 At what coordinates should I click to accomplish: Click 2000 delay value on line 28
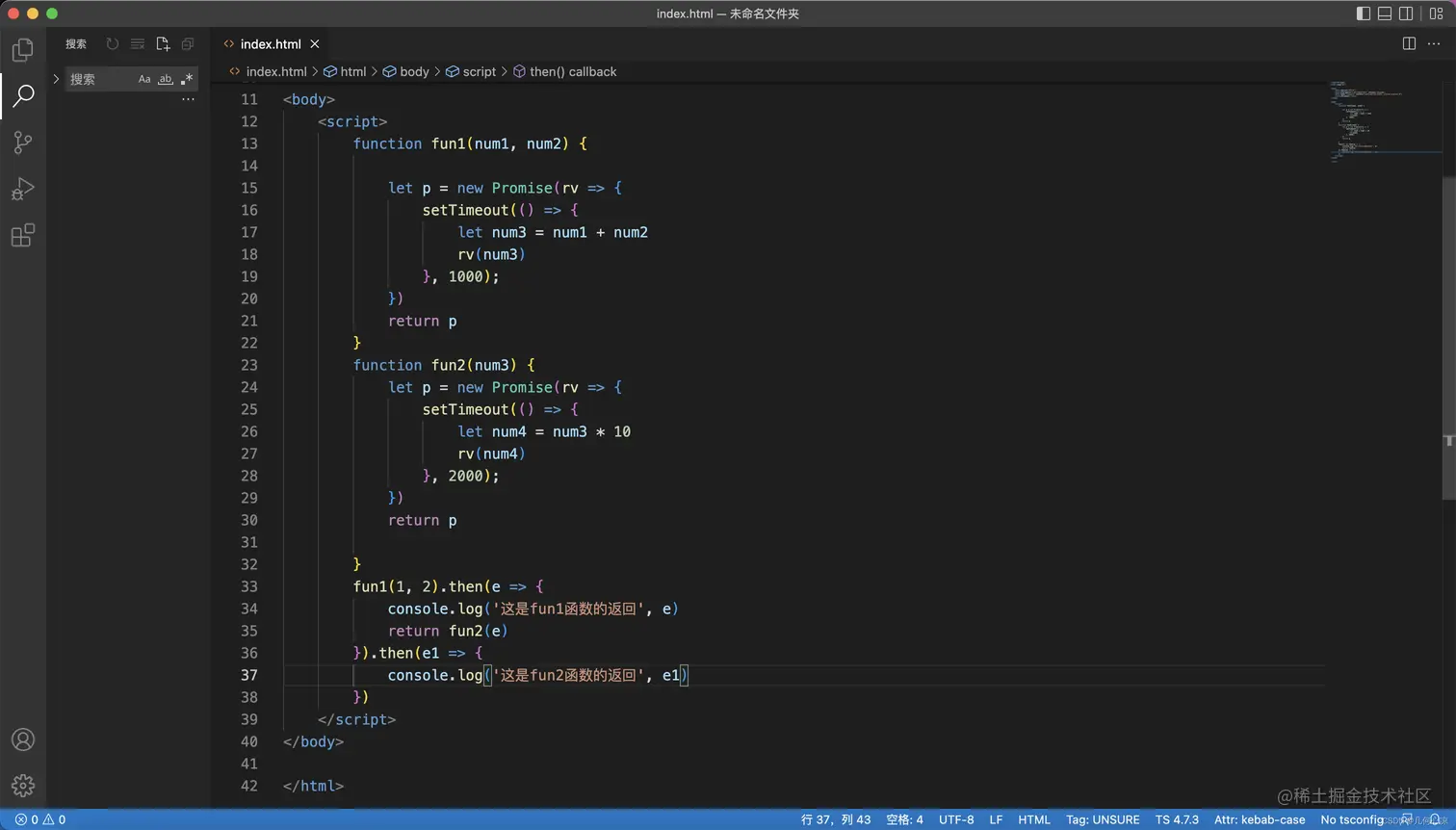point(466,476)
